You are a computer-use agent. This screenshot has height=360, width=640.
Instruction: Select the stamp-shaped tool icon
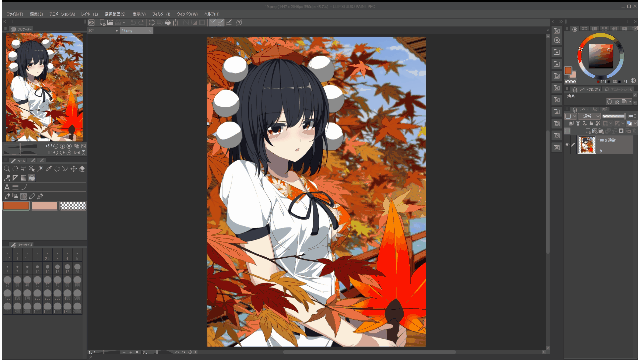tap(7, 187)
